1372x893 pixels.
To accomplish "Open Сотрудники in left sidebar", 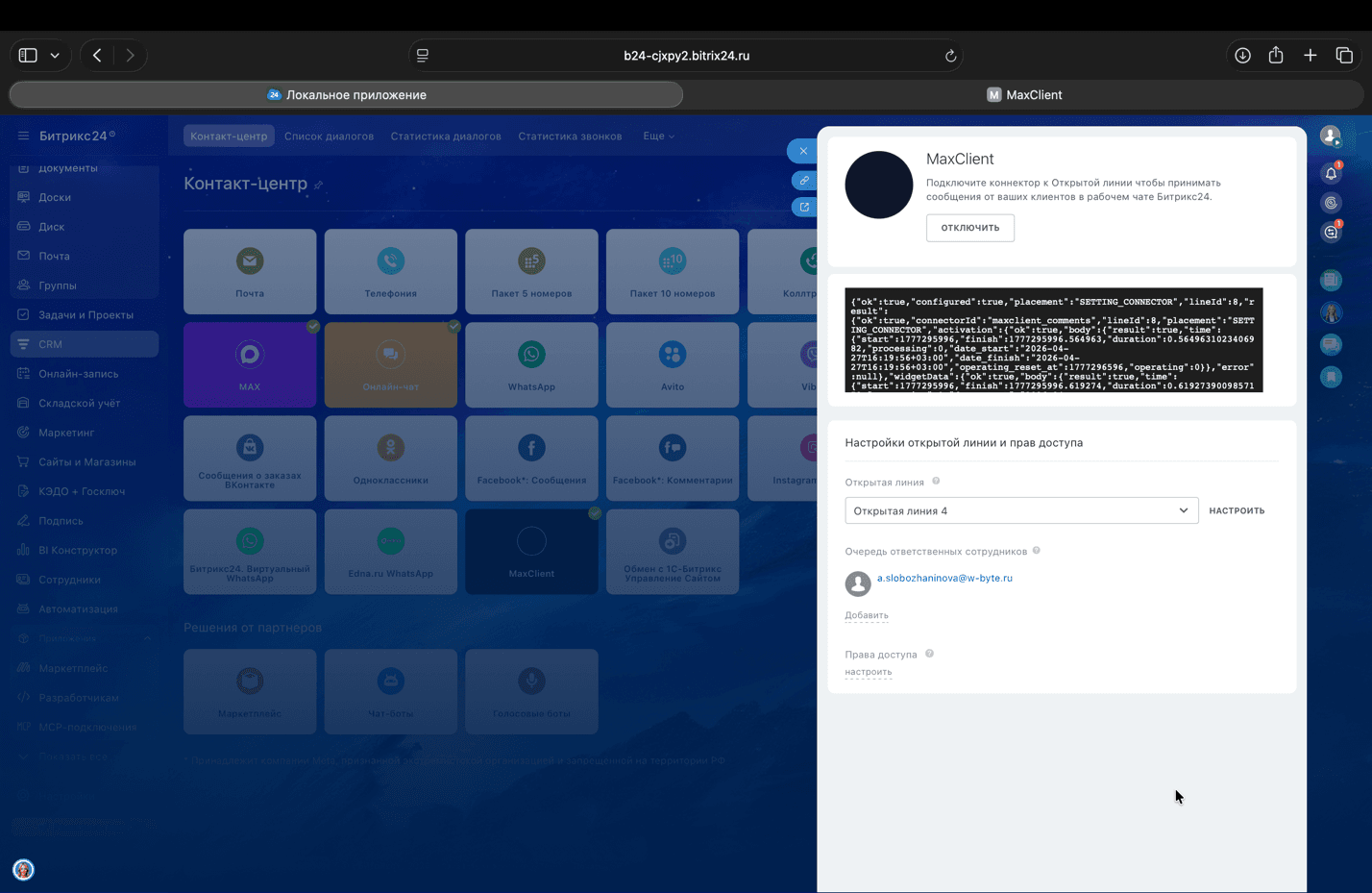I will (x=85, y=580).
